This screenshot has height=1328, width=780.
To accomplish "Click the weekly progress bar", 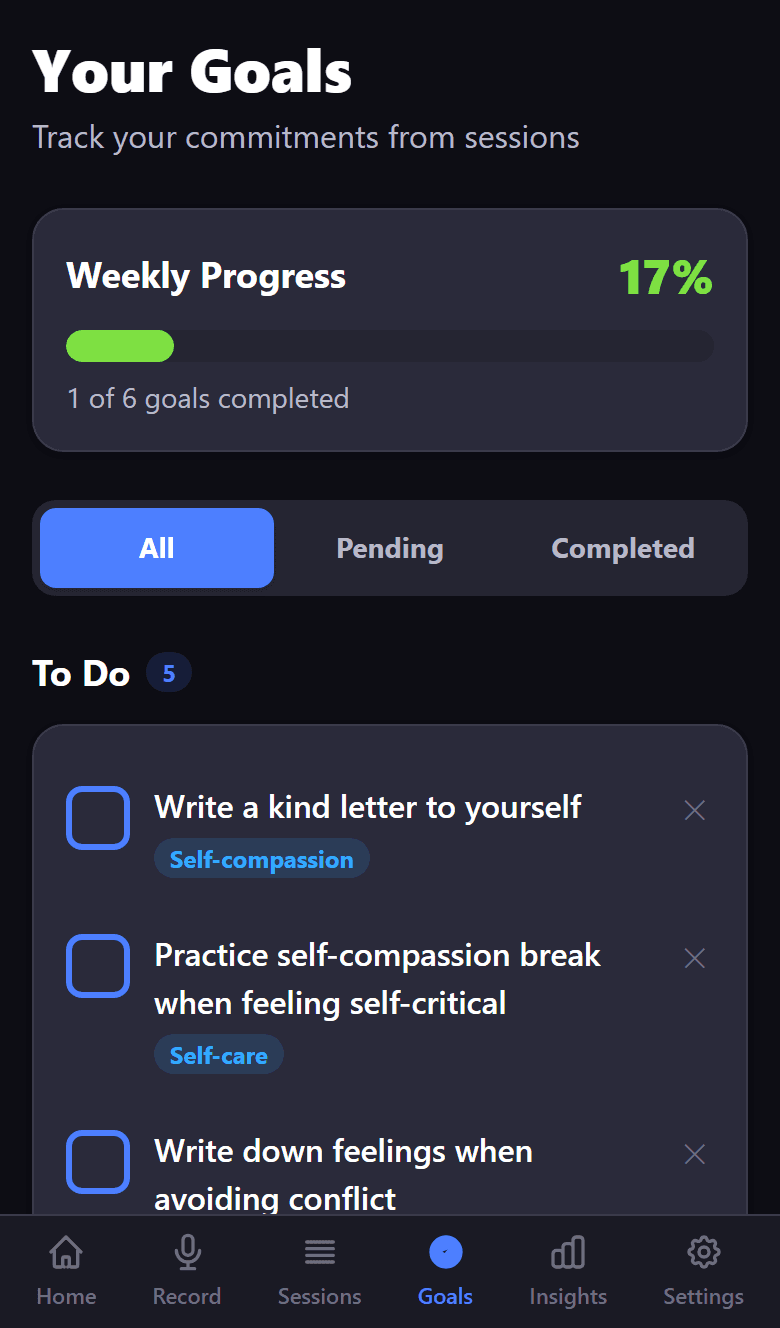I will click(x=389, y=345).
